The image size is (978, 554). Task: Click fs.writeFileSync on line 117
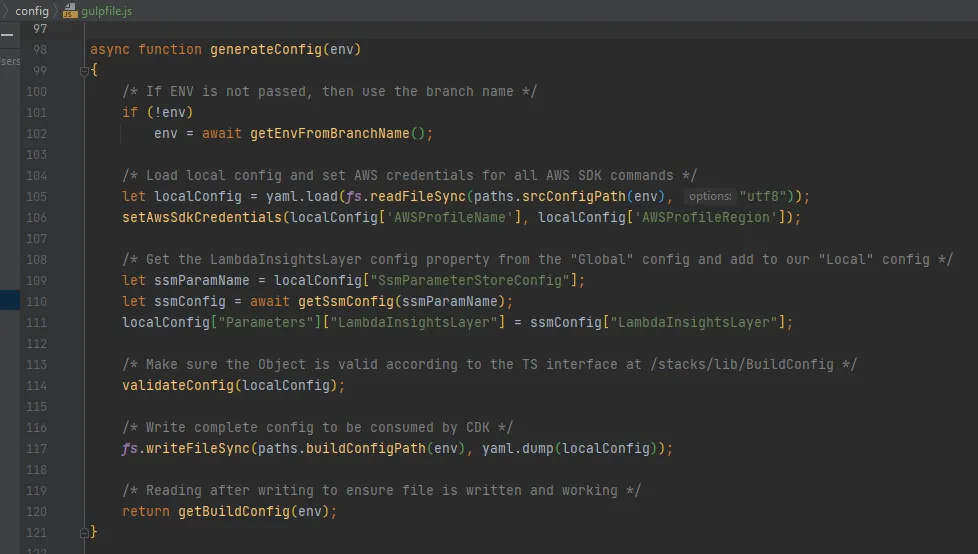coord(186,448)
